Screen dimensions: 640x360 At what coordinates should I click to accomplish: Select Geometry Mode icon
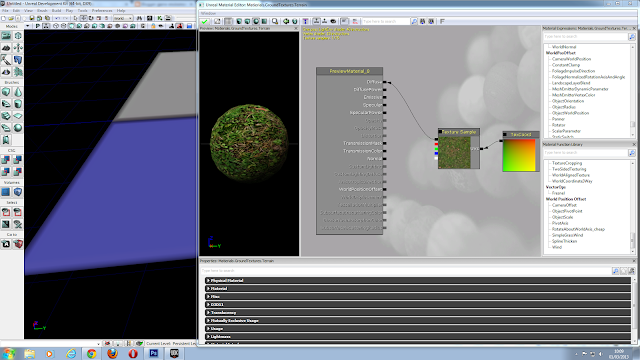(18, 36)
